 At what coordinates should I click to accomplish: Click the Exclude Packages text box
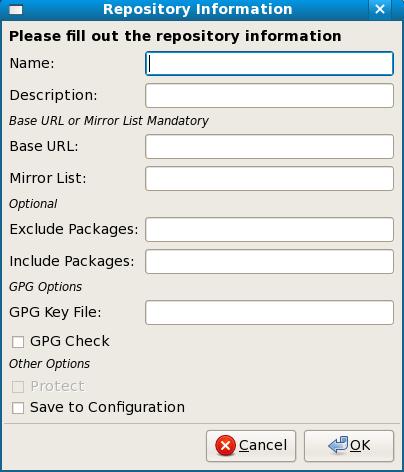[x=269, y=230]
